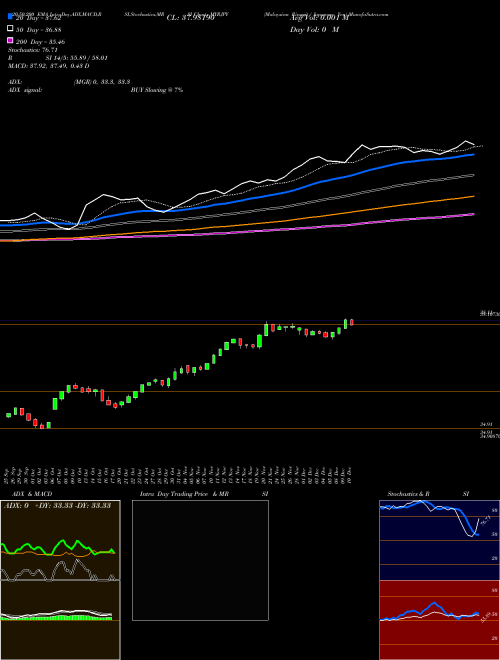Click the 'Day Vol: 0 M' text
This screenshot has height=660, width=500.
(314, 30)
